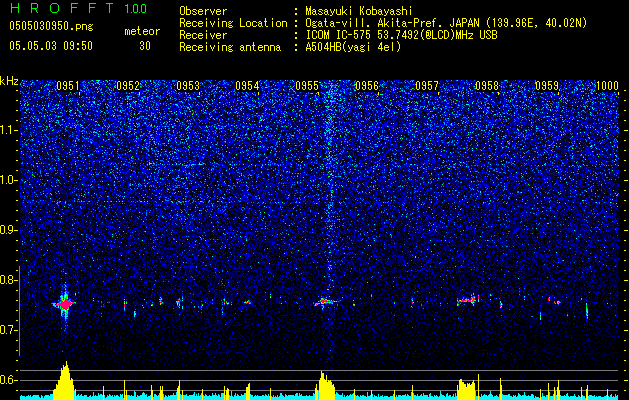Screen dimensions: 629x400
Task: Click the 0951 time marker
Action: tap(68, 86)
